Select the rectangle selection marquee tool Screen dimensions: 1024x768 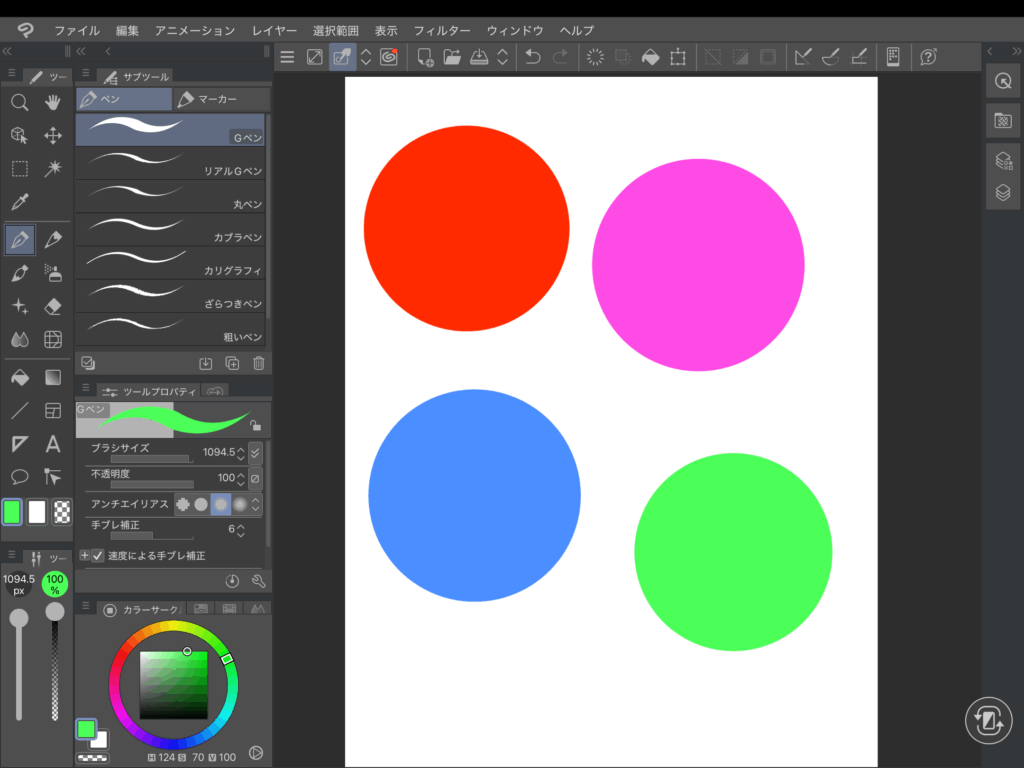[x=19, y=169]
